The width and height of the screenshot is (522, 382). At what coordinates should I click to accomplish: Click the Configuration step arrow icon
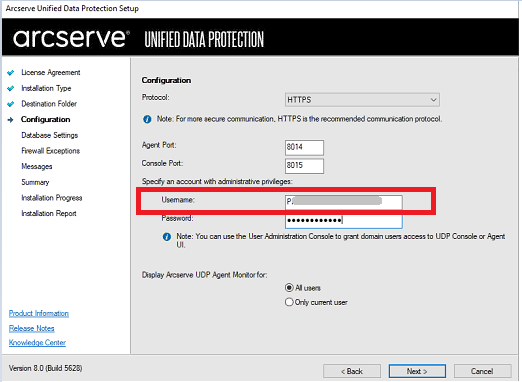coord(11,120)
